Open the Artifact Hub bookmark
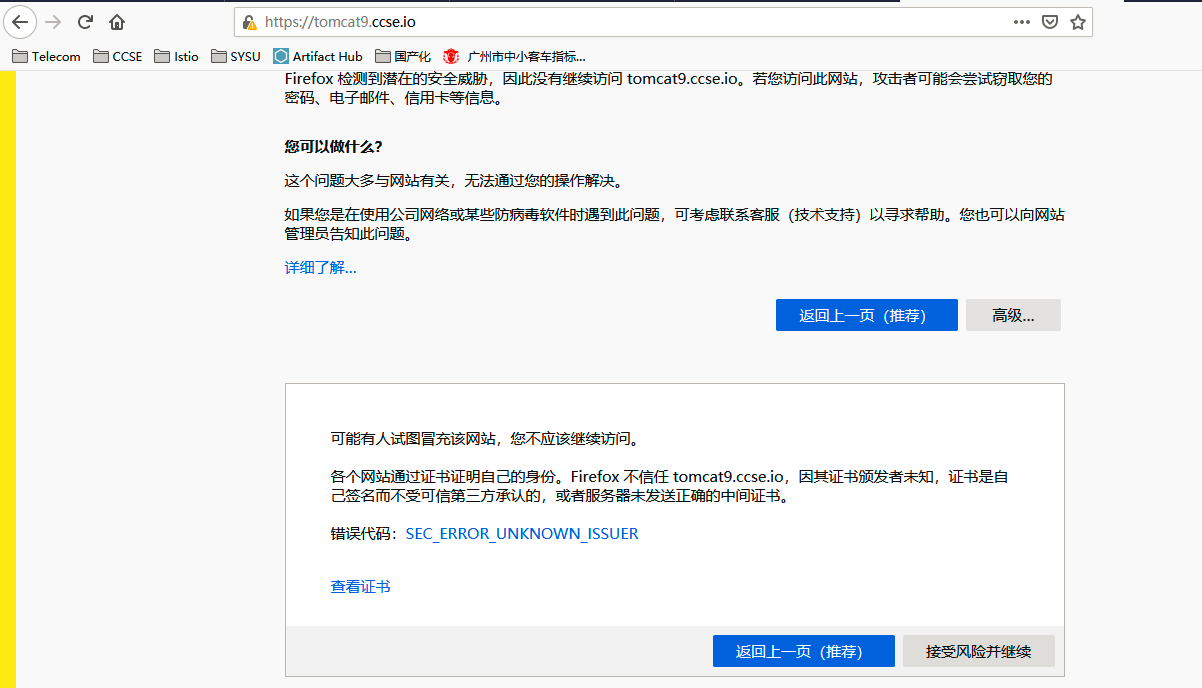 [x=318, y=56]
